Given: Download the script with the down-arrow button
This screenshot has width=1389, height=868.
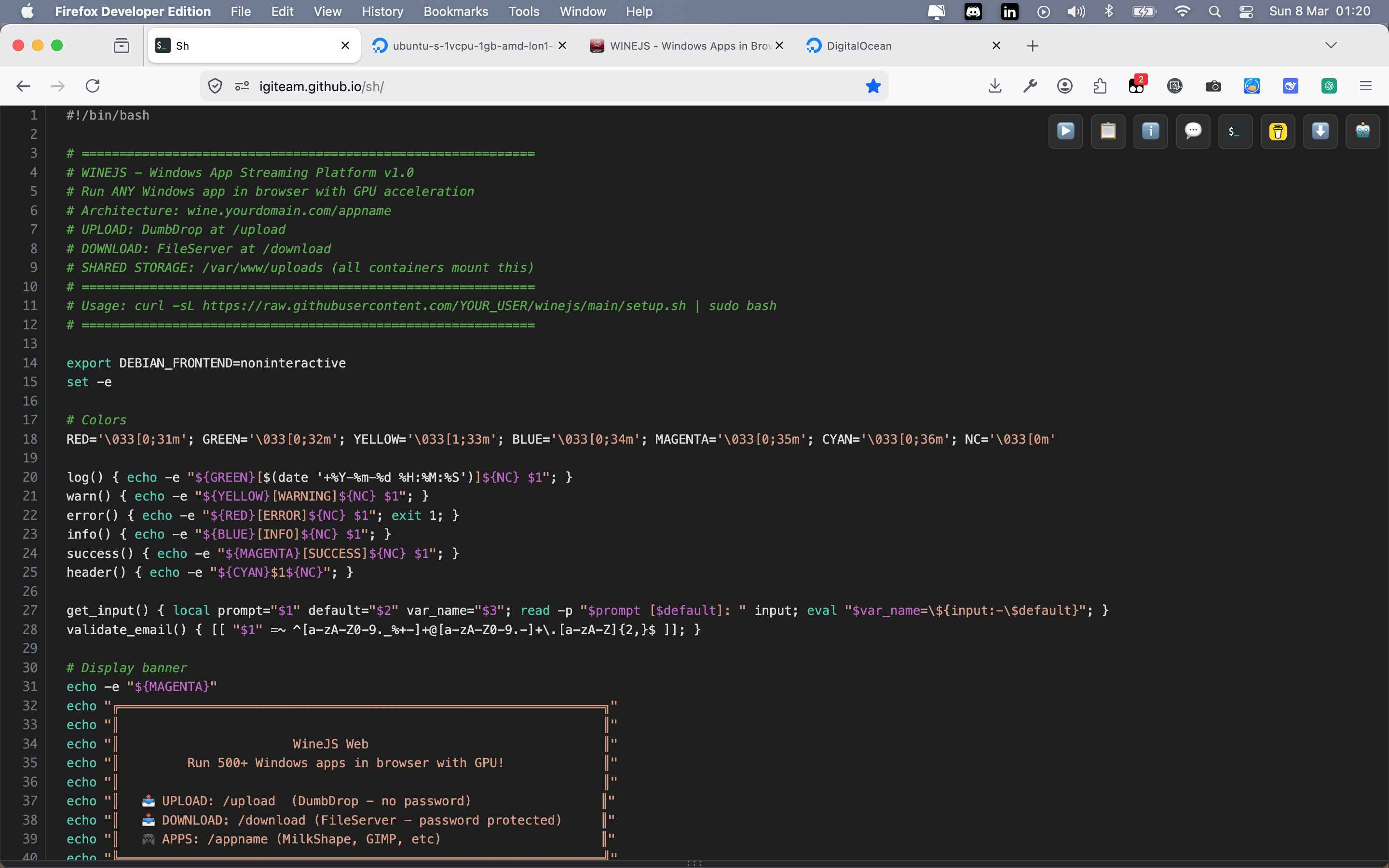Looking at the screenshot, I should 1320,132.
